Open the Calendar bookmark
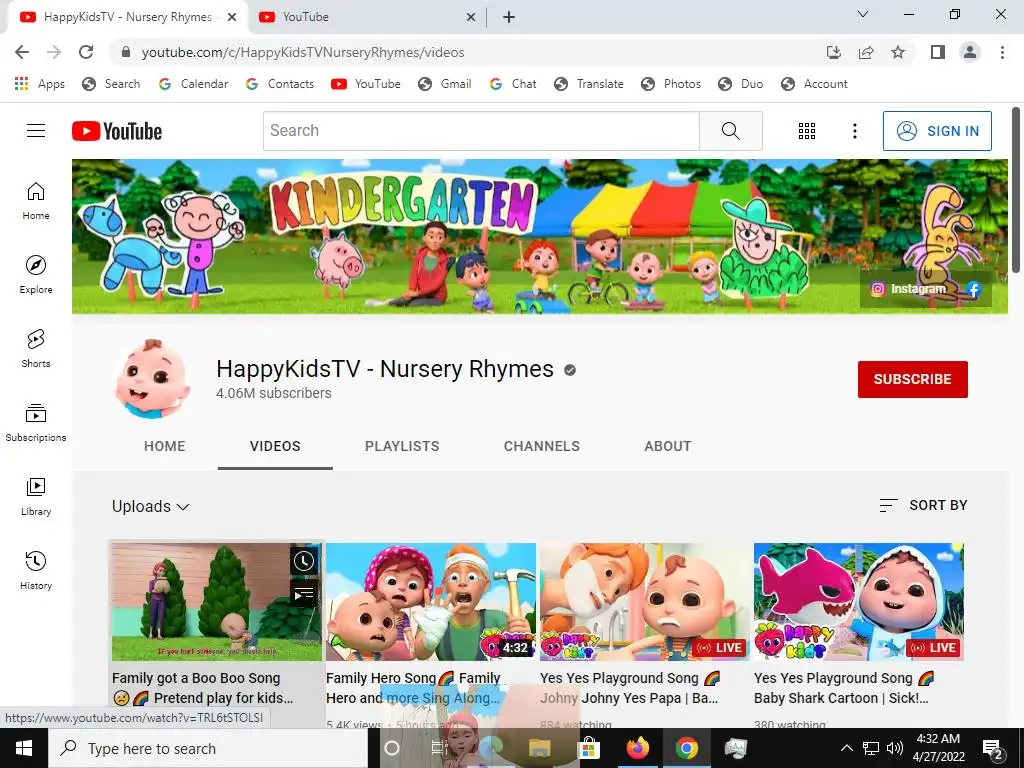 [x=193, y=84]
